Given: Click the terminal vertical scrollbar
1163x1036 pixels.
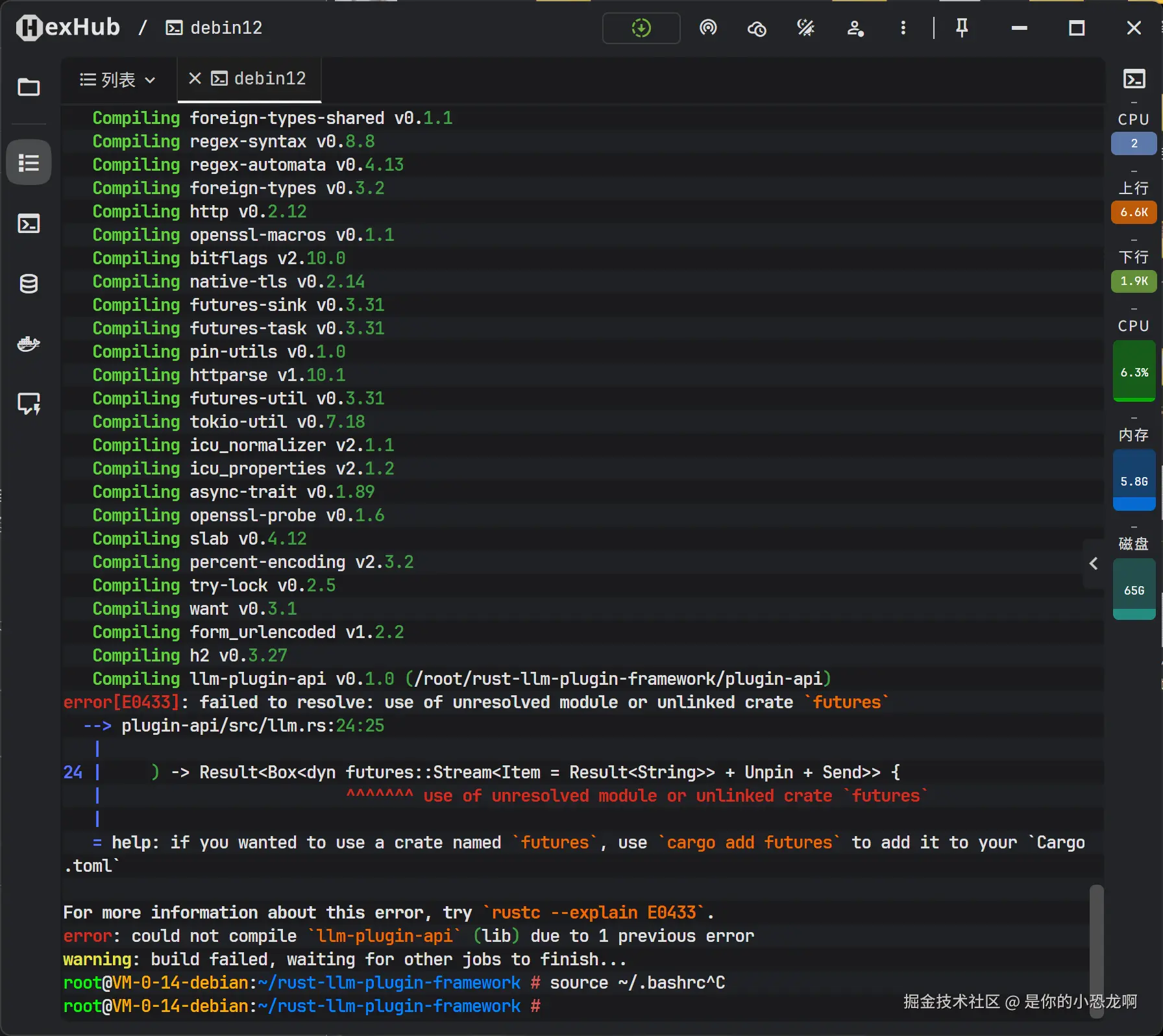Looking at the screenshot, I should (1096, 941).
